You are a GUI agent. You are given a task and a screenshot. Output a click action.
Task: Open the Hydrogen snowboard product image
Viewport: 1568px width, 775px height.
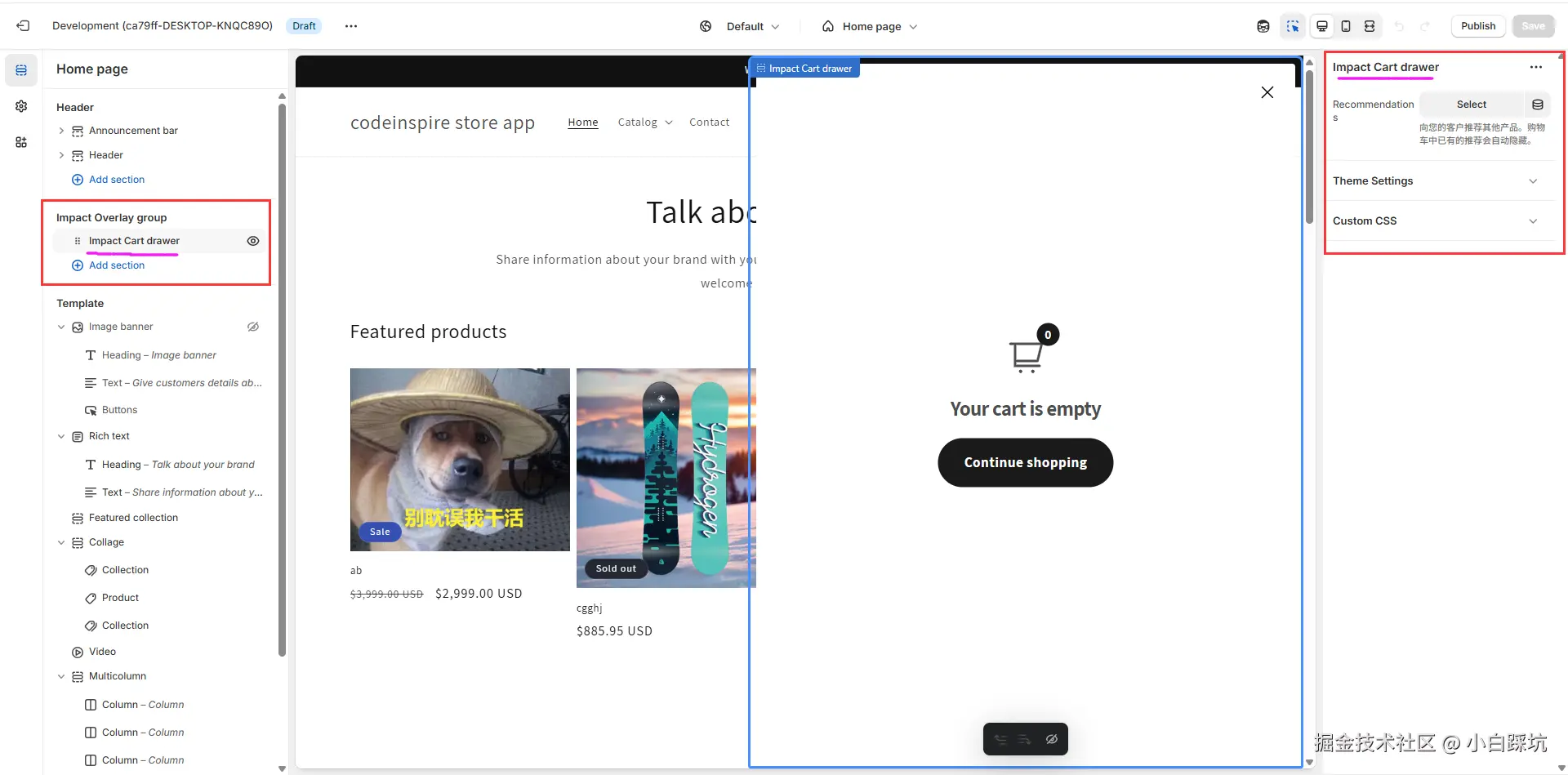coord(666,478)
